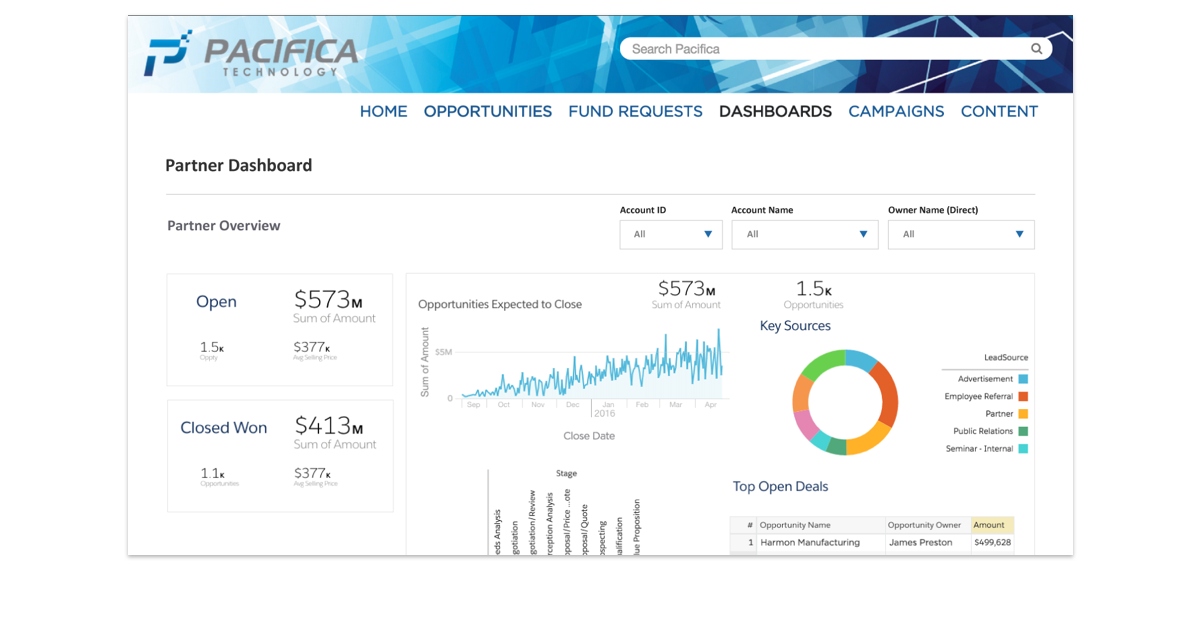Click the Employee Referral orange legend swatch
1200x640 pixels.
1023,397
